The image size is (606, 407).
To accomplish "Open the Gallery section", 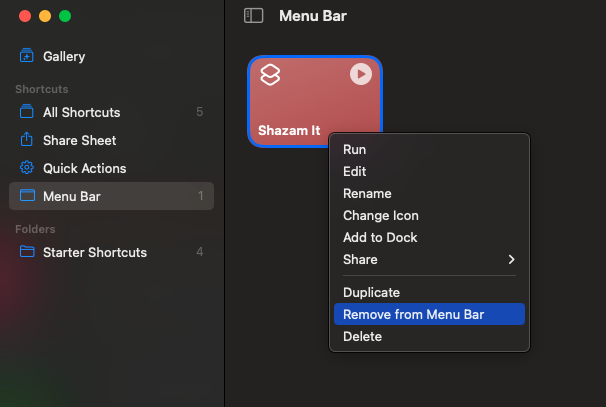I will click(111, 56).
